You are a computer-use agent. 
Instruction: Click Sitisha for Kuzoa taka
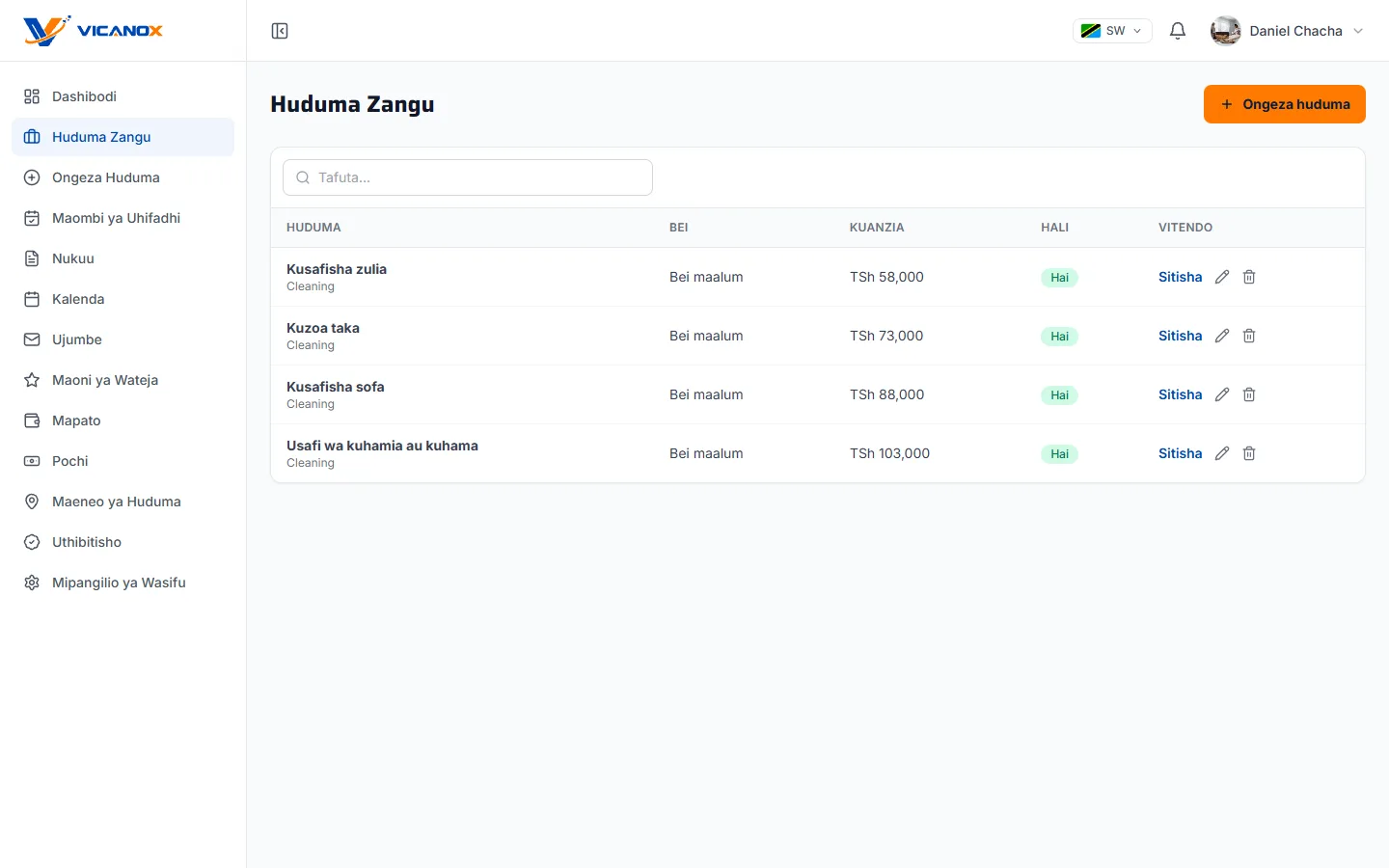tap(1180, 336)
